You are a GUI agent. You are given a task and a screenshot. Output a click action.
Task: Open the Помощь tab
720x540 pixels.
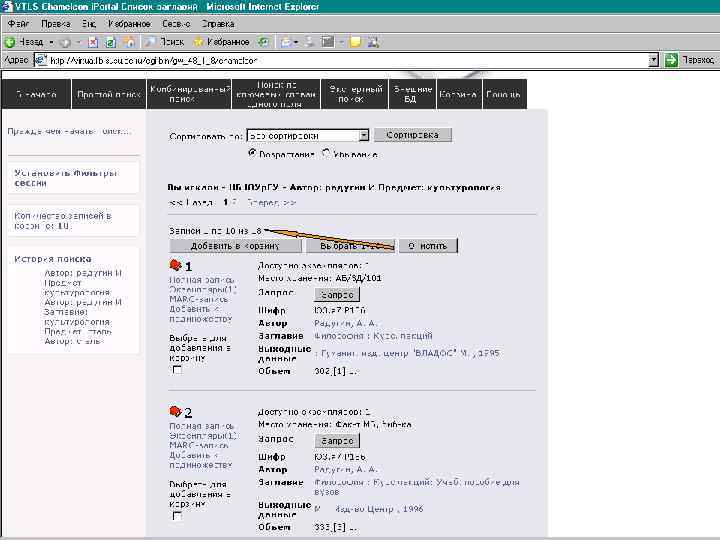pyautogui.click(x=504, y=94)
